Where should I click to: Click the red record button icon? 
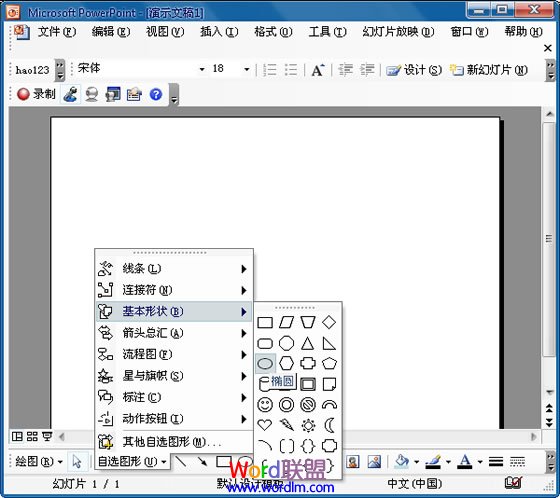tap(23, 94)
